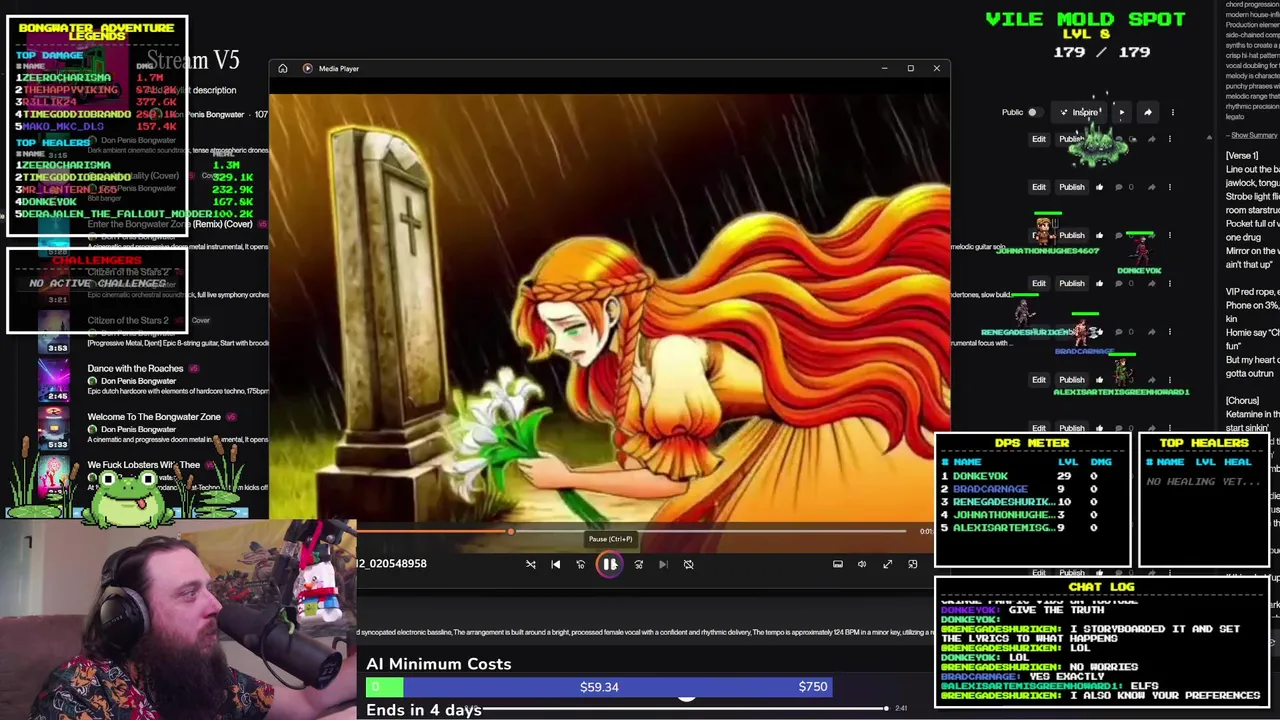Click Media Player home icon in title bar
The image size is (1280, 720).
pos(283,69)
